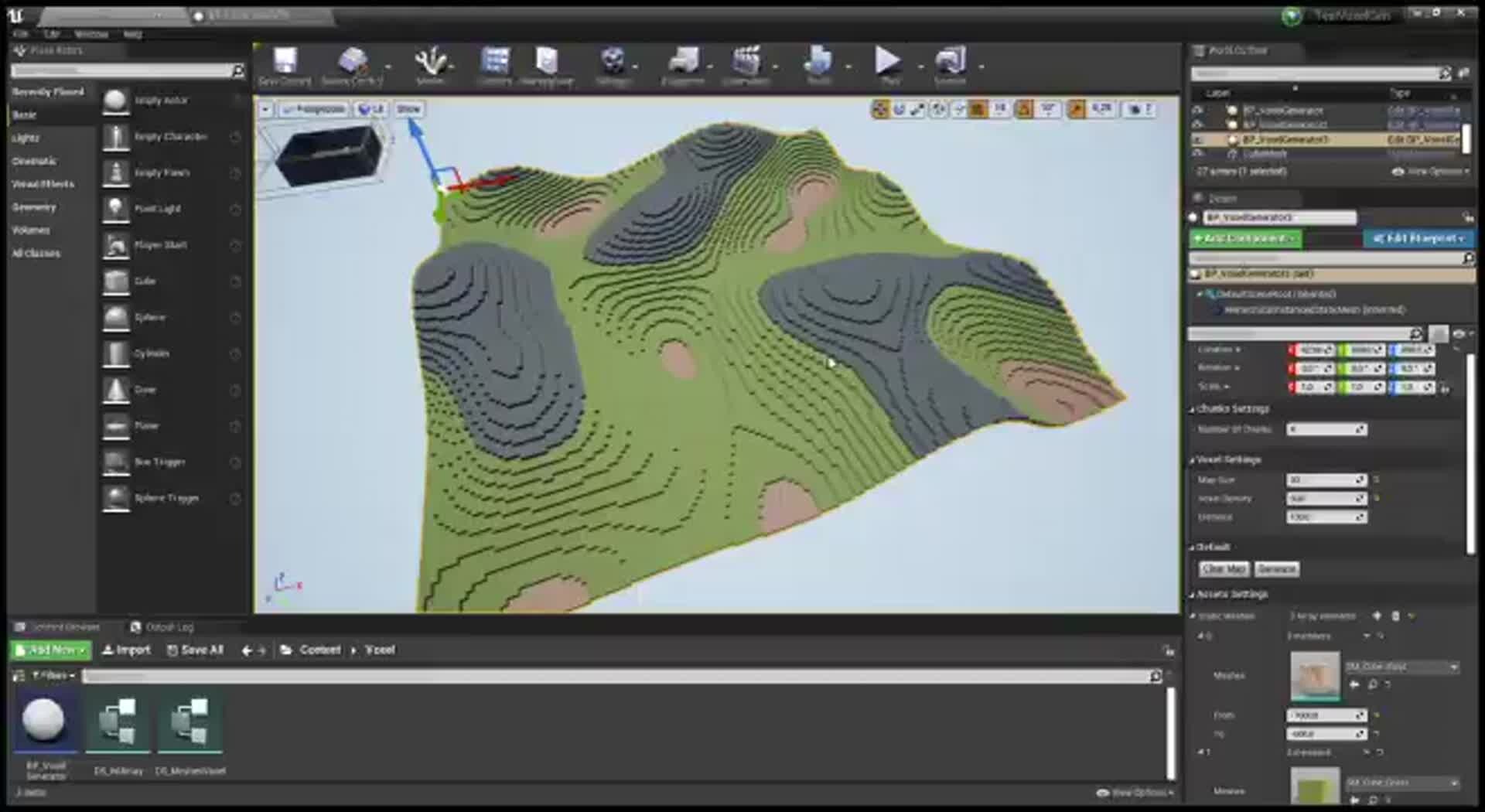Select the Play button in the toolbar
Viewport: 1485px width, 812px height.
(888, 62)
